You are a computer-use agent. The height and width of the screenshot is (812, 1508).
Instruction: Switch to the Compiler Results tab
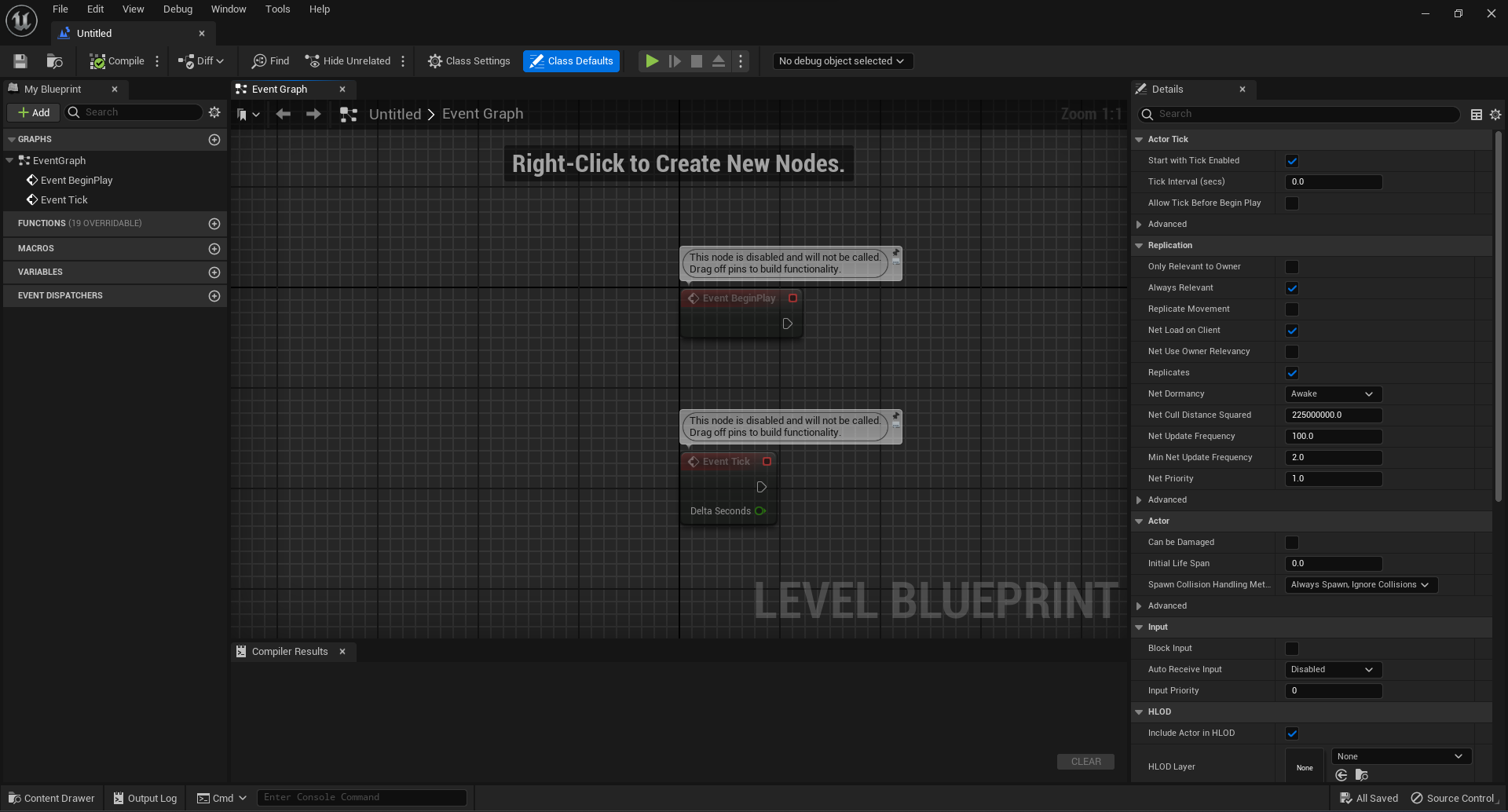[289, 651]
